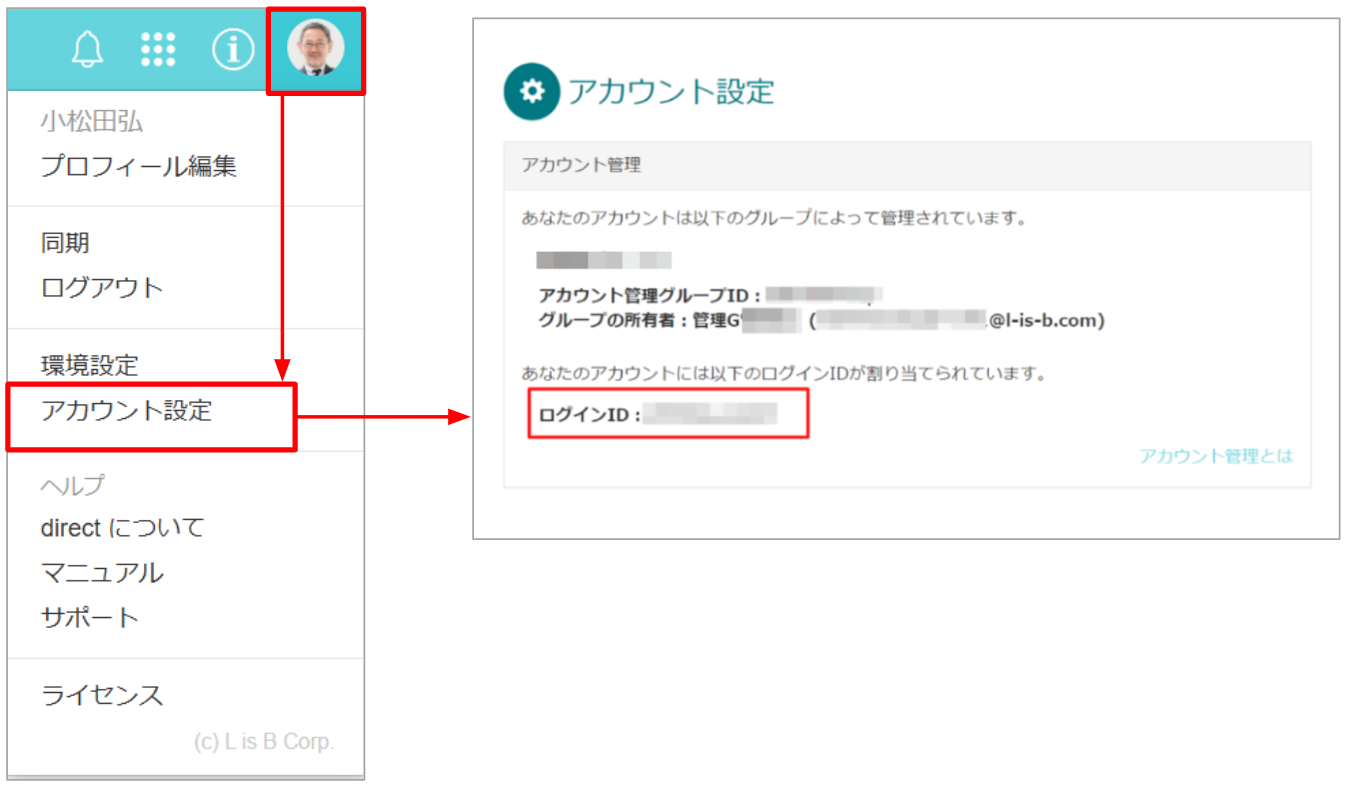The width and height of the screenshot is (1352, 789).
Task: Click the information circle icon
Action: (233, 49)
